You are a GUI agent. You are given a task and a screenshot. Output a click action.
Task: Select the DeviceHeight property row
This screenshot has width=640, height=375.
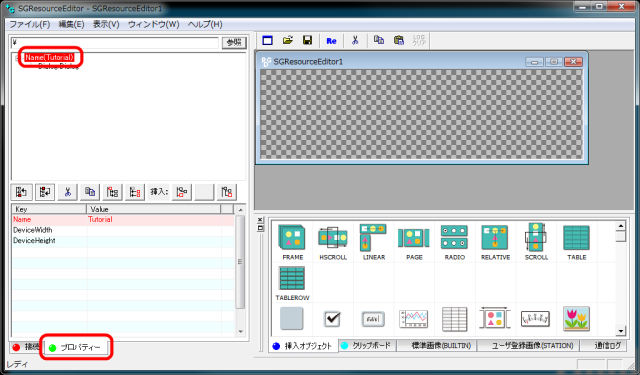pos(122,241)
